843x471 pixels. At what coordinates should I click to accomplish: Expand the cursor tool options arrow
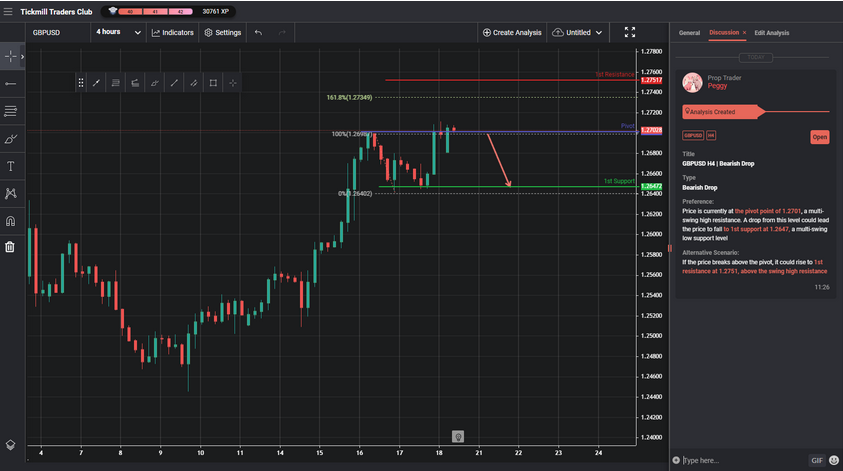(x=22, y=56)
